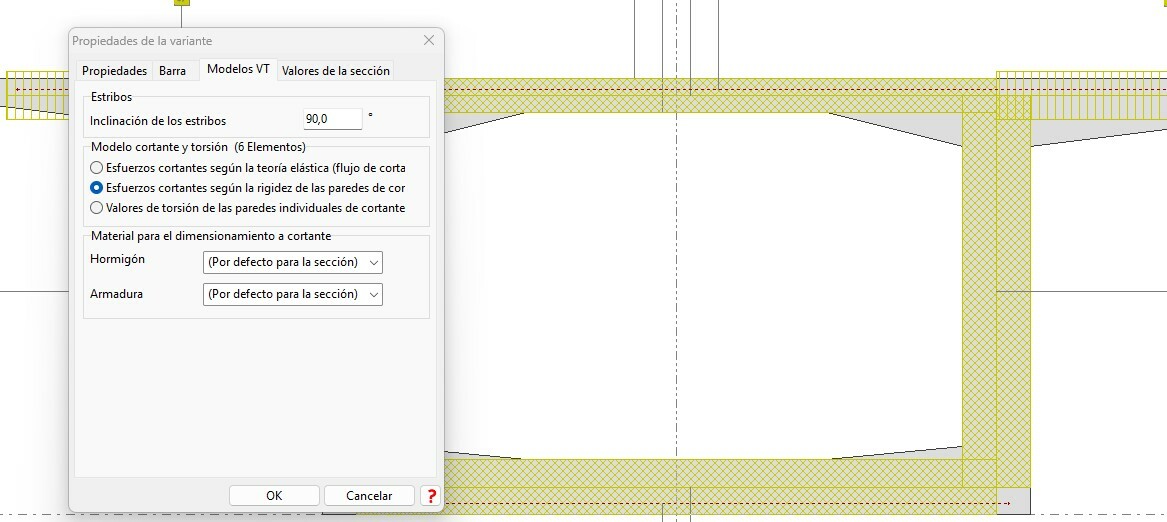Open the Hormigón material dropdown
The width and height of the screenshot is (1167, 522).
(292, 262)
